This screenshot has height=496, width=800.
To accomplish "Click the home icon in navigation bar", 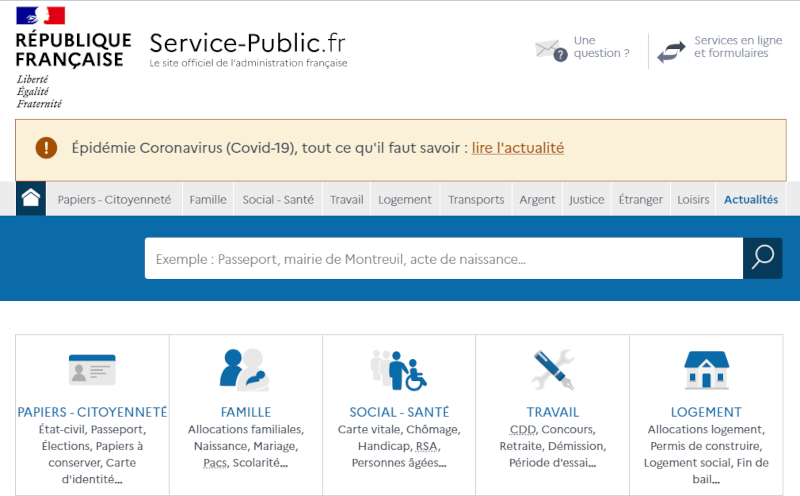I will 31,199.
